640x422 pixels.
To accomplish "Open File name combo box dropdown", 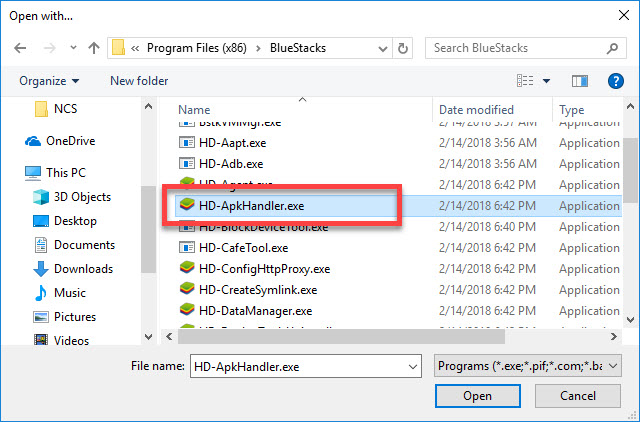I will click(x=413, y=366).
